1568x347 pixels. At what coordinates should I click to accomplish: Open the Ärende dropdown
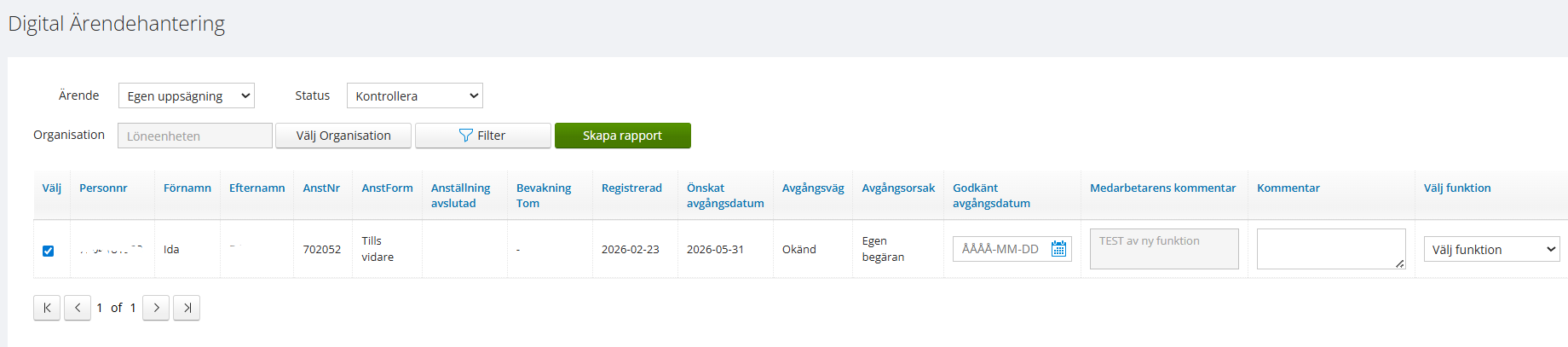186,95
